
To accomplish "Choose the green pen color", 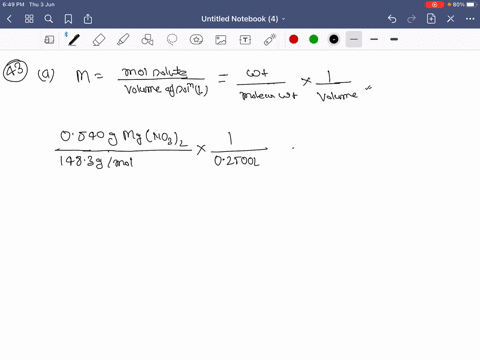I will click(314, 39).
